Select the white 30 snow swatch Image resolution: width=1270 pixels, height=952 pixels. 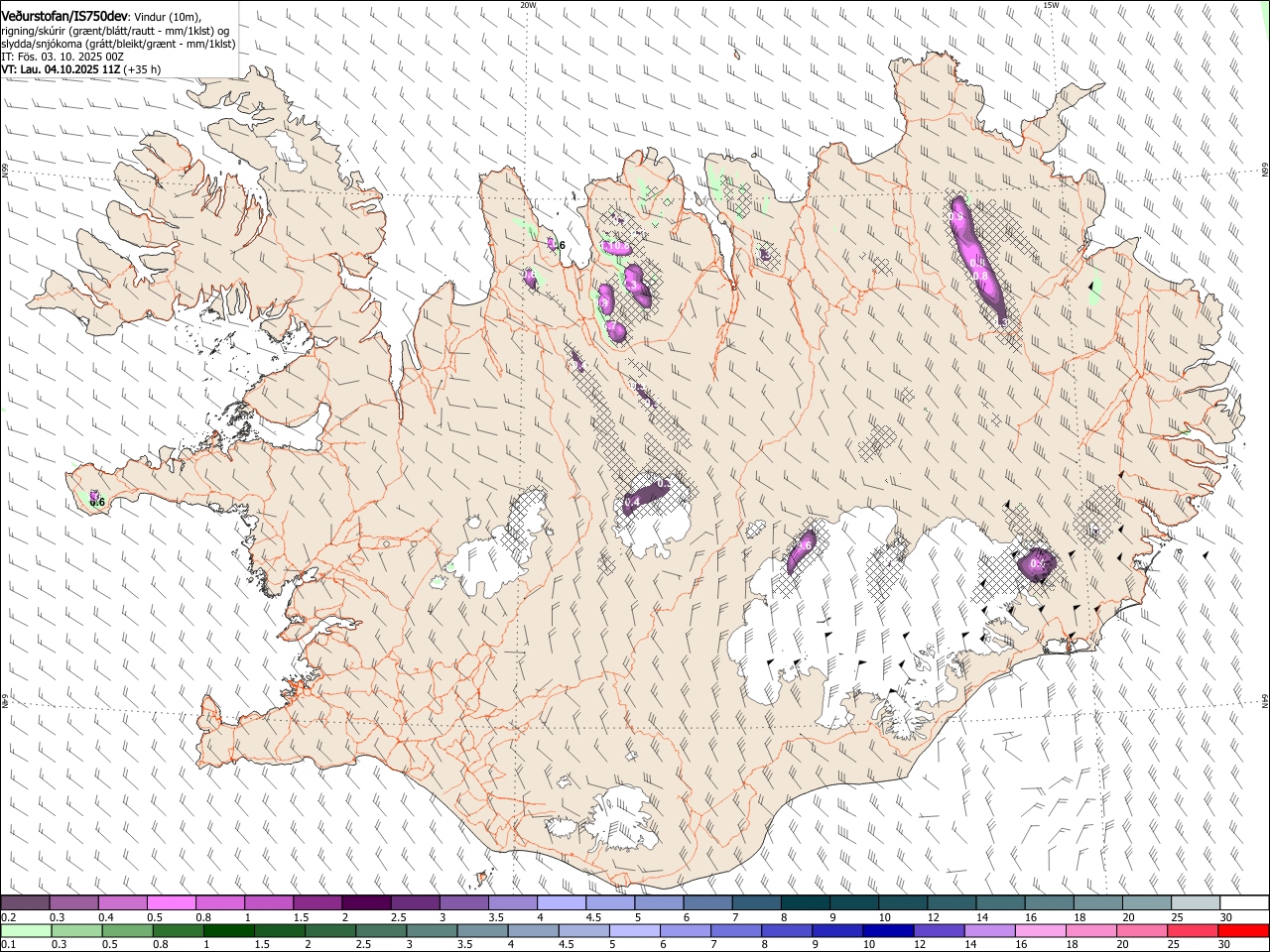1244,902
